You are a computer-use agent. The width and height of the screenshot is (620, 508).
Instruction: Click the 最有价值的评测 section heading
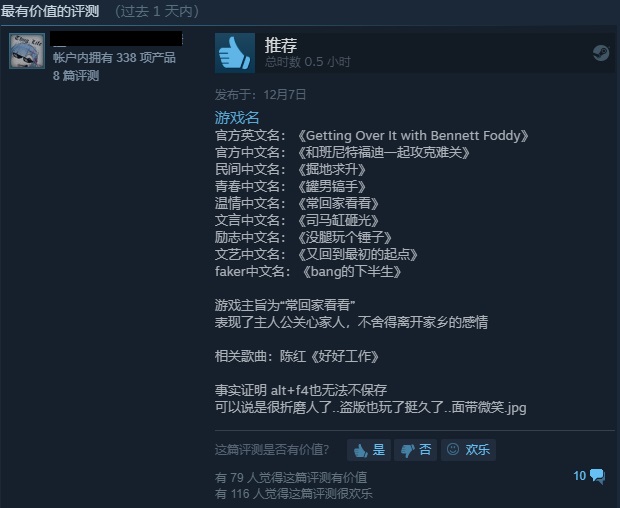[x=50, y=11]
